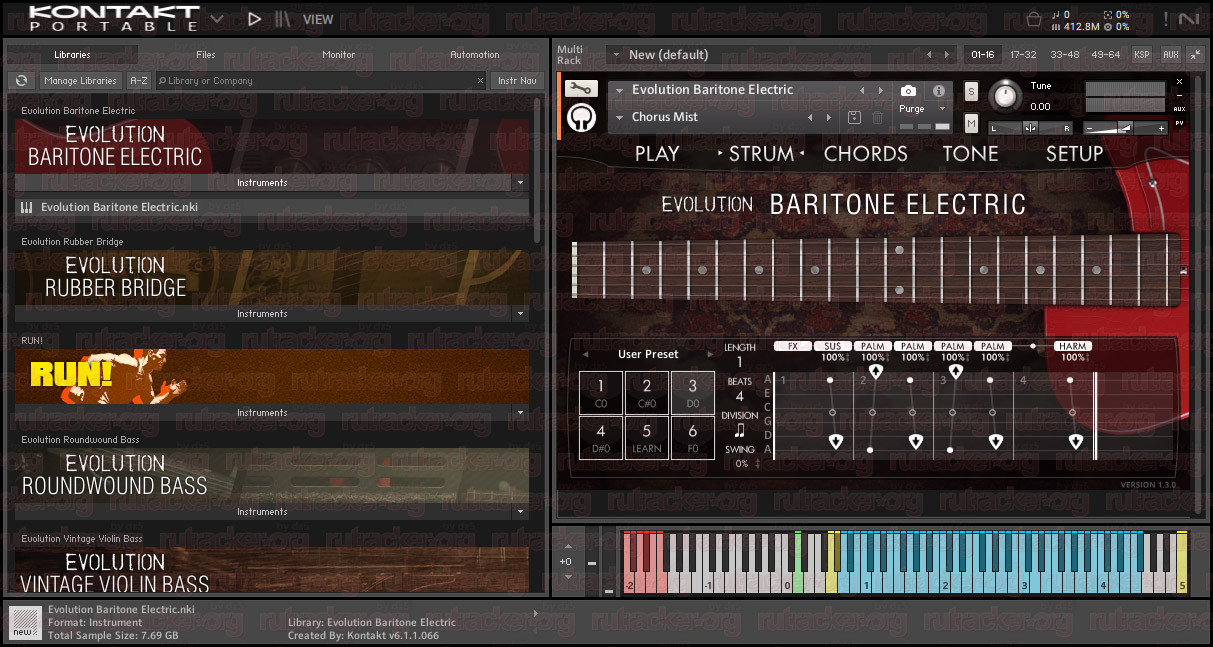Select next snapshot arrow beside Chorus Mist
Viewport: 1213px width, 647px height.
point(829,118)
